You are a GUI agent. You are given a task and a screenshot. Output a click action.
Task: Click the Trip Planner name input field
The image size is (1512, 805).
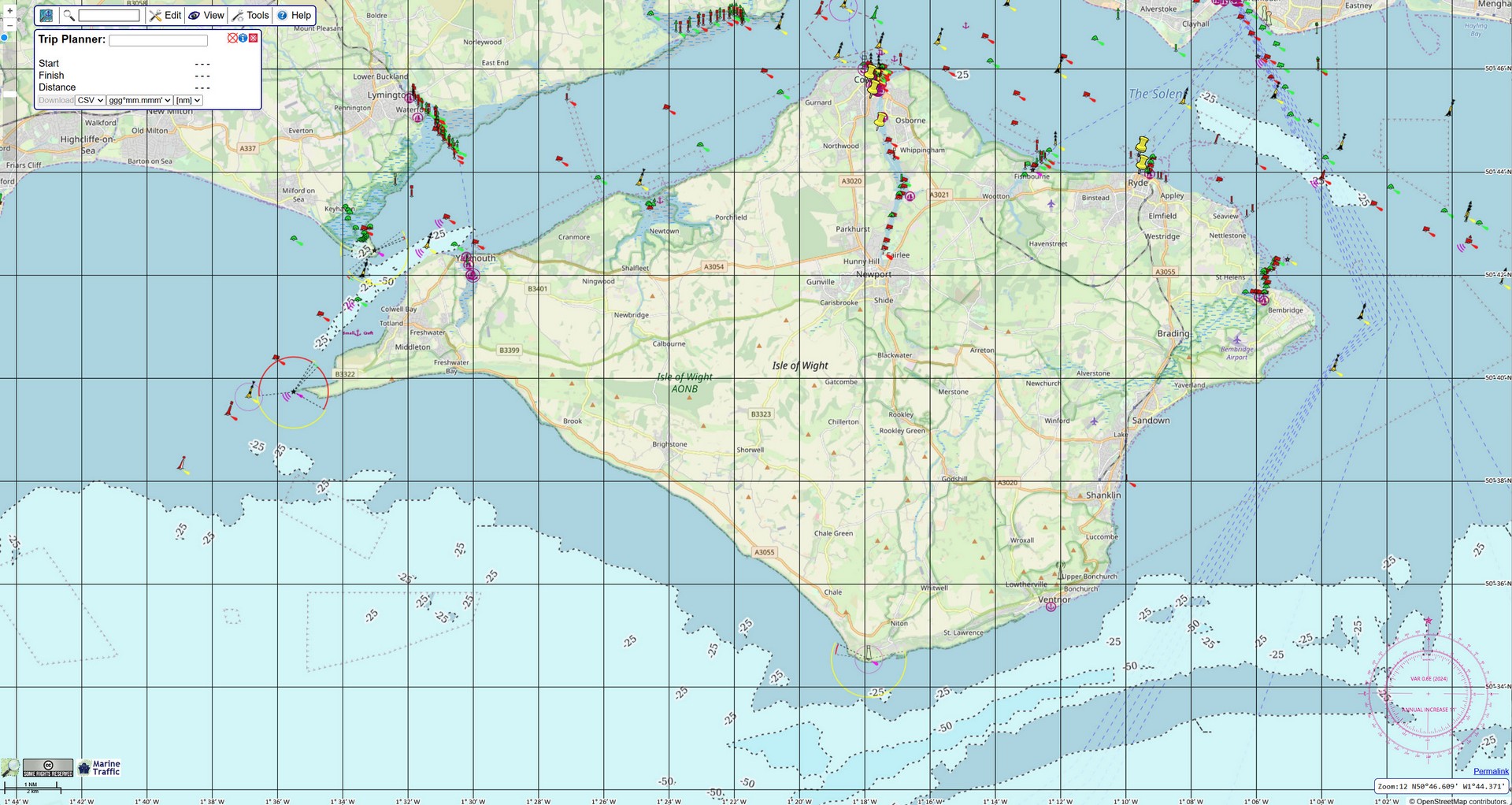click(158, 40)
